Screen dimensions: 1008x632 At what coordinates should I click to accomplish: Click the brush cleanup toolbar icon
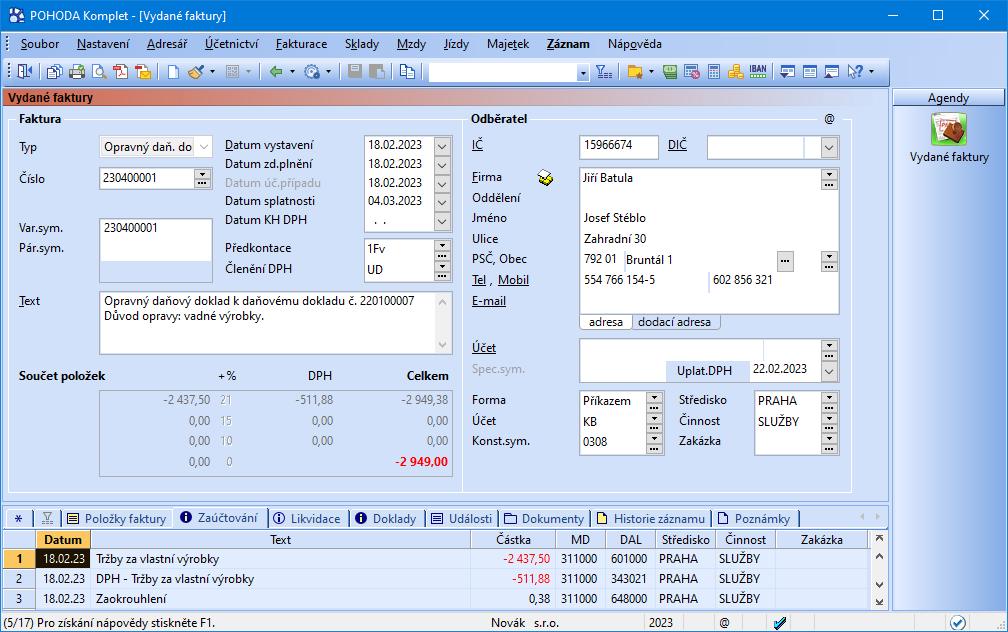(x=196, y=71)
